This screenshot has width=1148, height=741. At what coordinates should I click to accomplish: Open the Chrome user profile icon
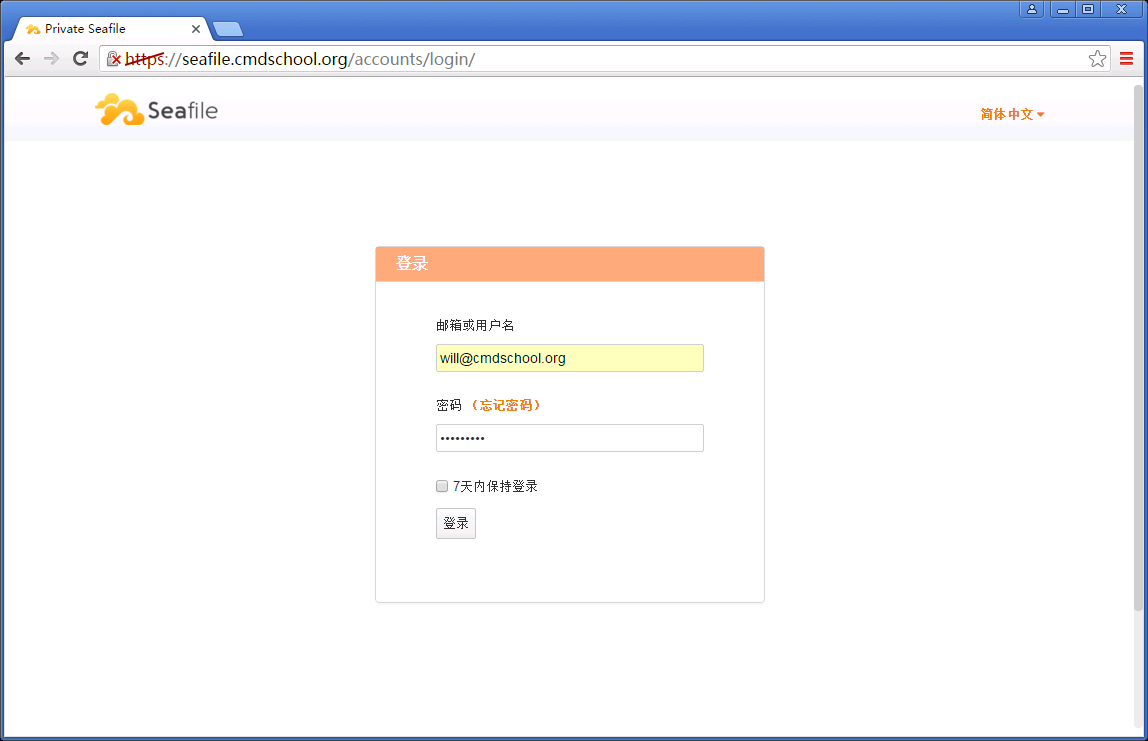[x=1031, y=9]
